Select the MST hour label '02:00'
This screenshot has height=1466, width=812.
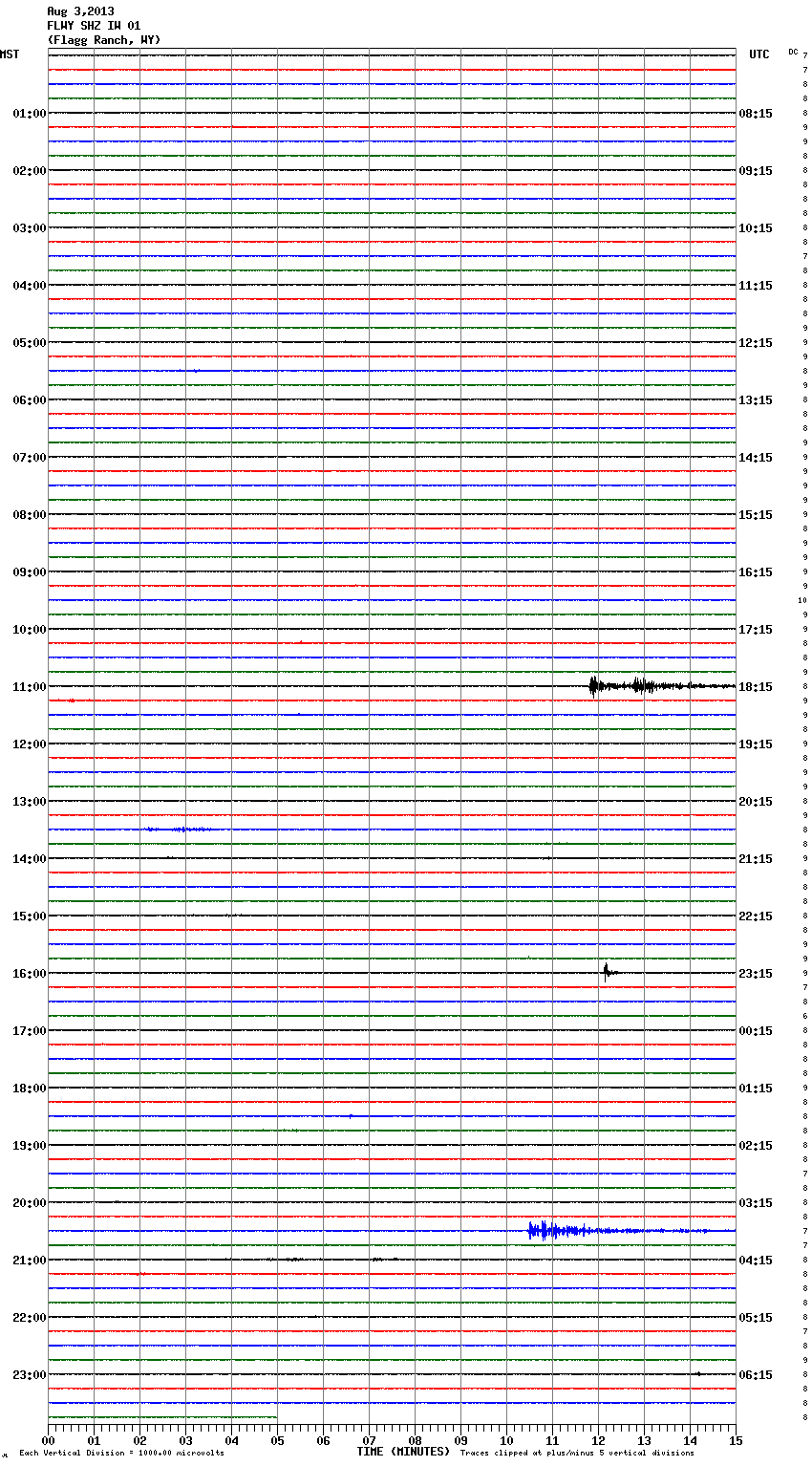(x=30, y=171)
